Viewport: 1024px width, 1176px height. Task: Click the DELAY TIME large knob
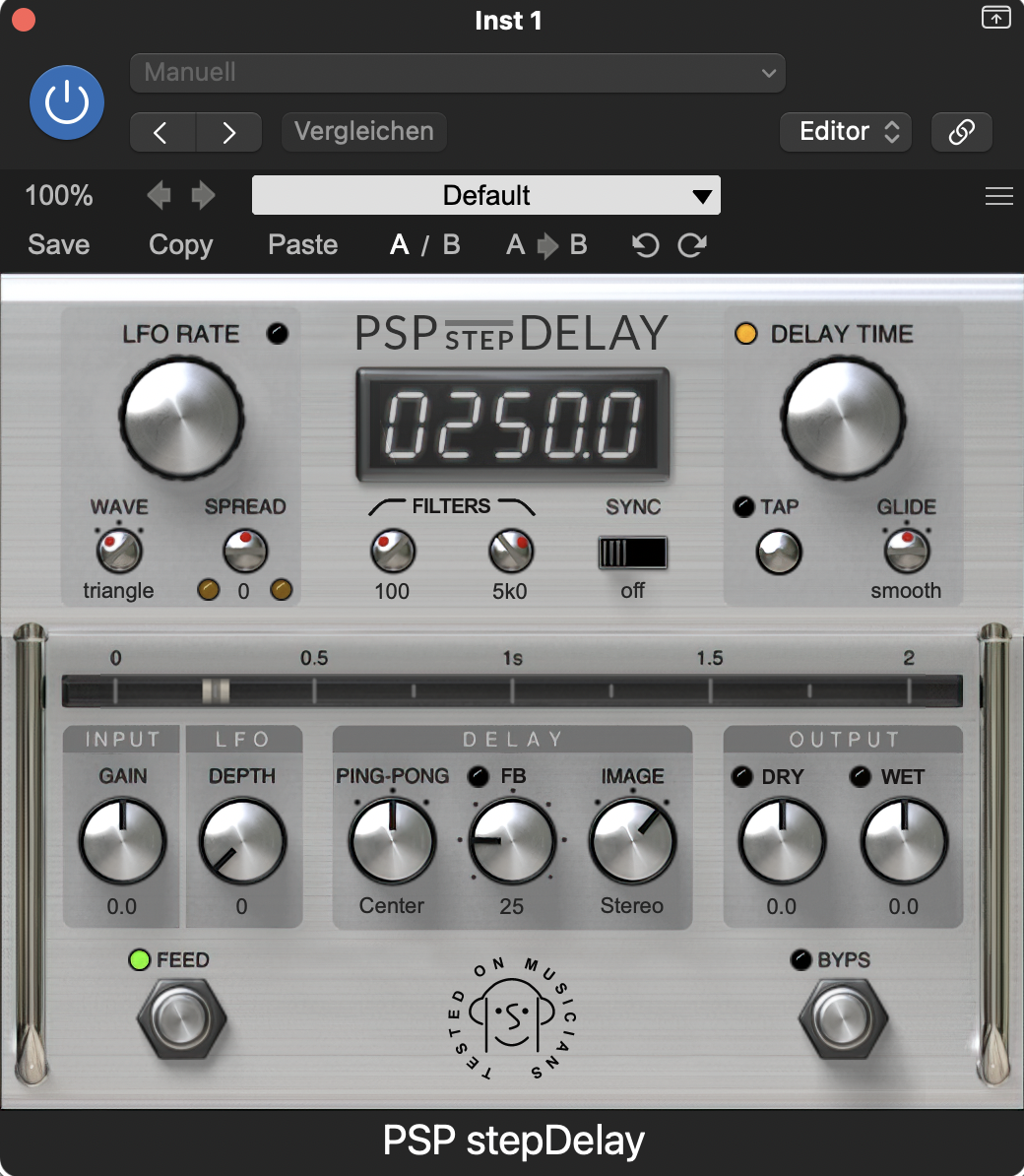tap(844, 419)
